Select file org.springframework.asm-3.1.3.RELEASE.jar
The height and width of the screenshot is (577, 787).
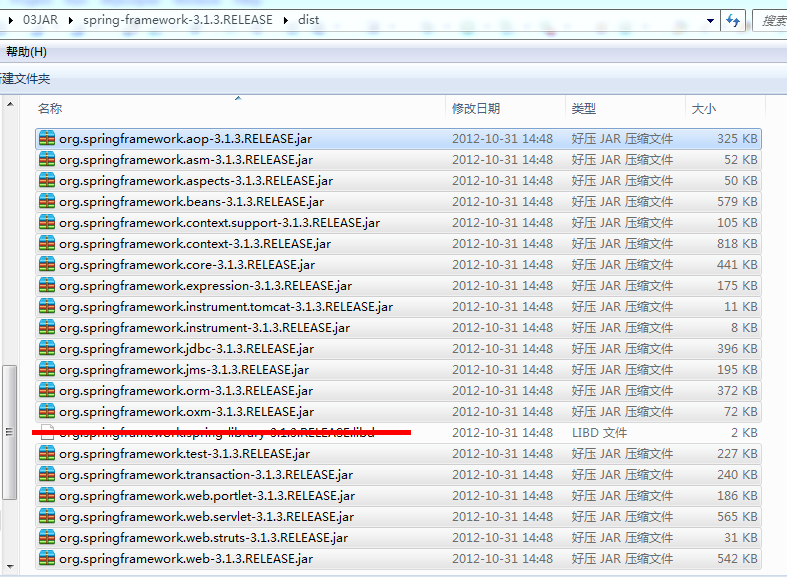pyautogui.click(x=399, y=160)
